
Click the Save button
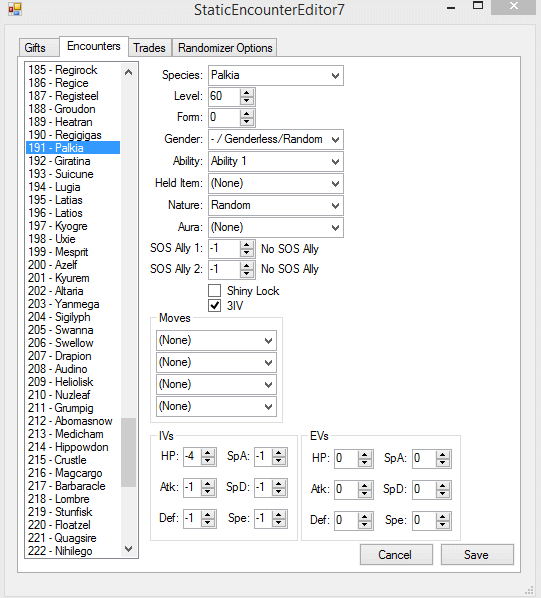[x=477, y=555]
